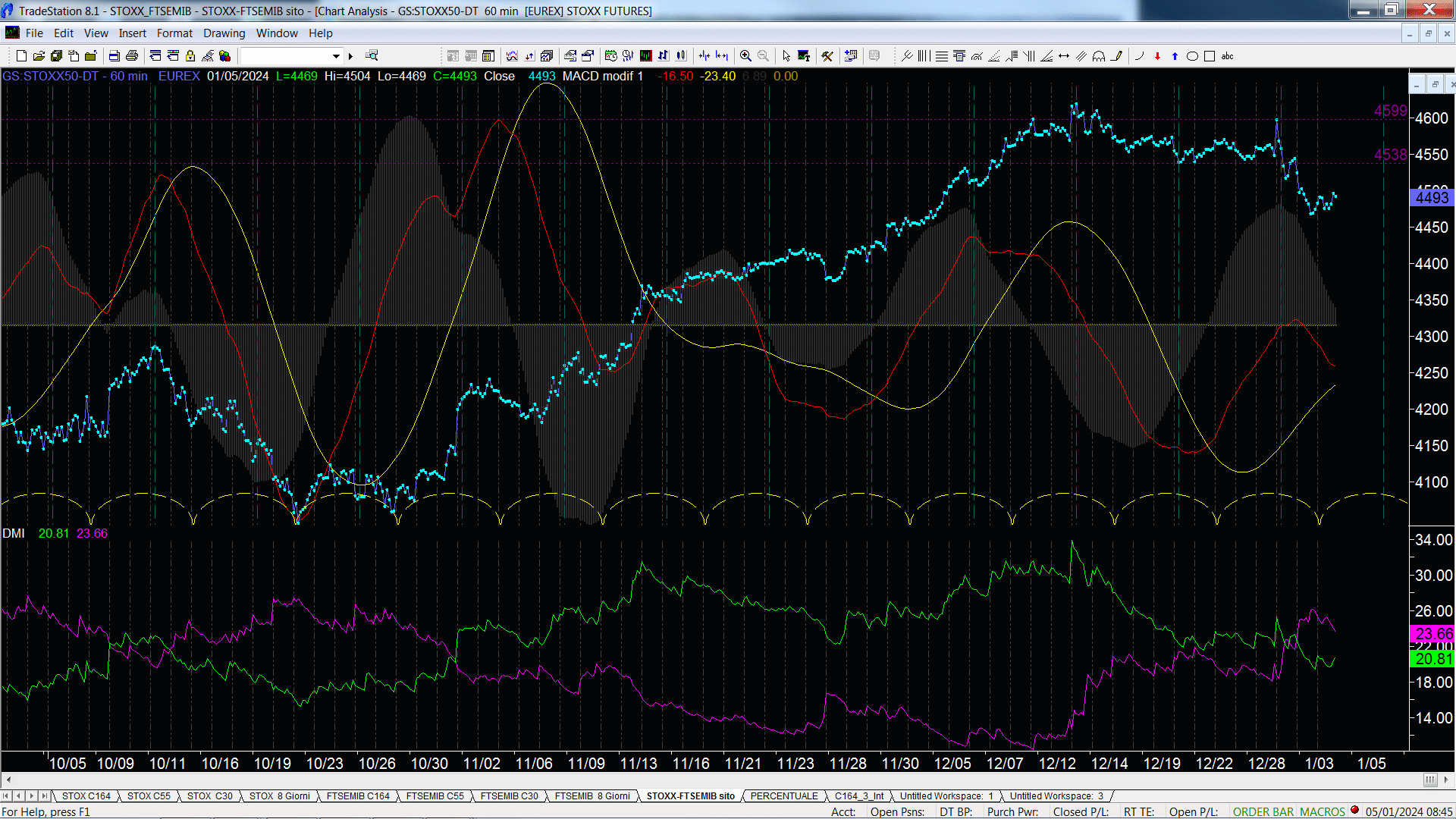The image size is (1456, 819).
Task: Click the save all (stacked disks) icon
Action: point(56,56)
